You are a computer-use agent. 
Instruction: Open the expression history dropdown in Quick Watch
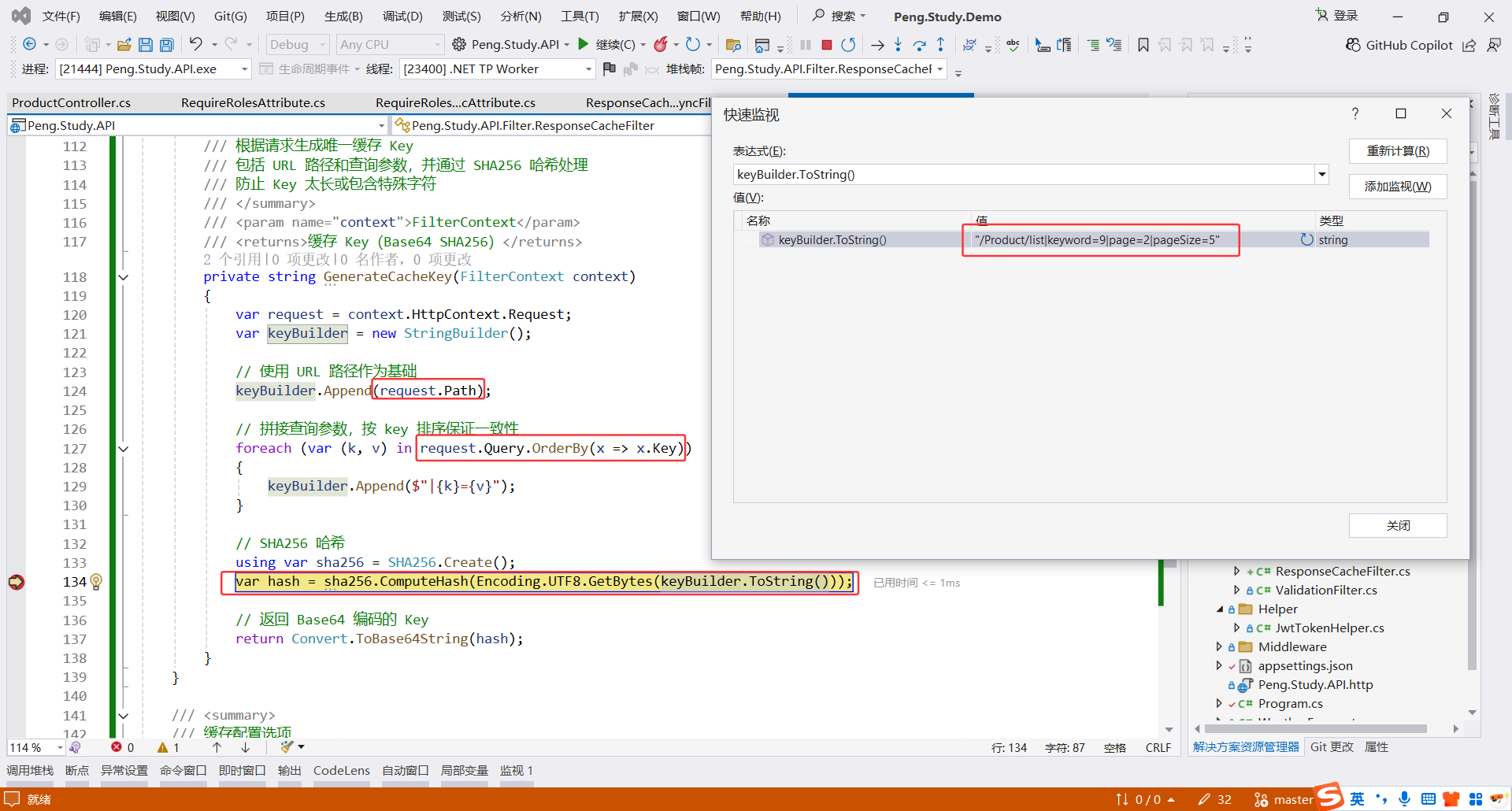point(1321,174)
